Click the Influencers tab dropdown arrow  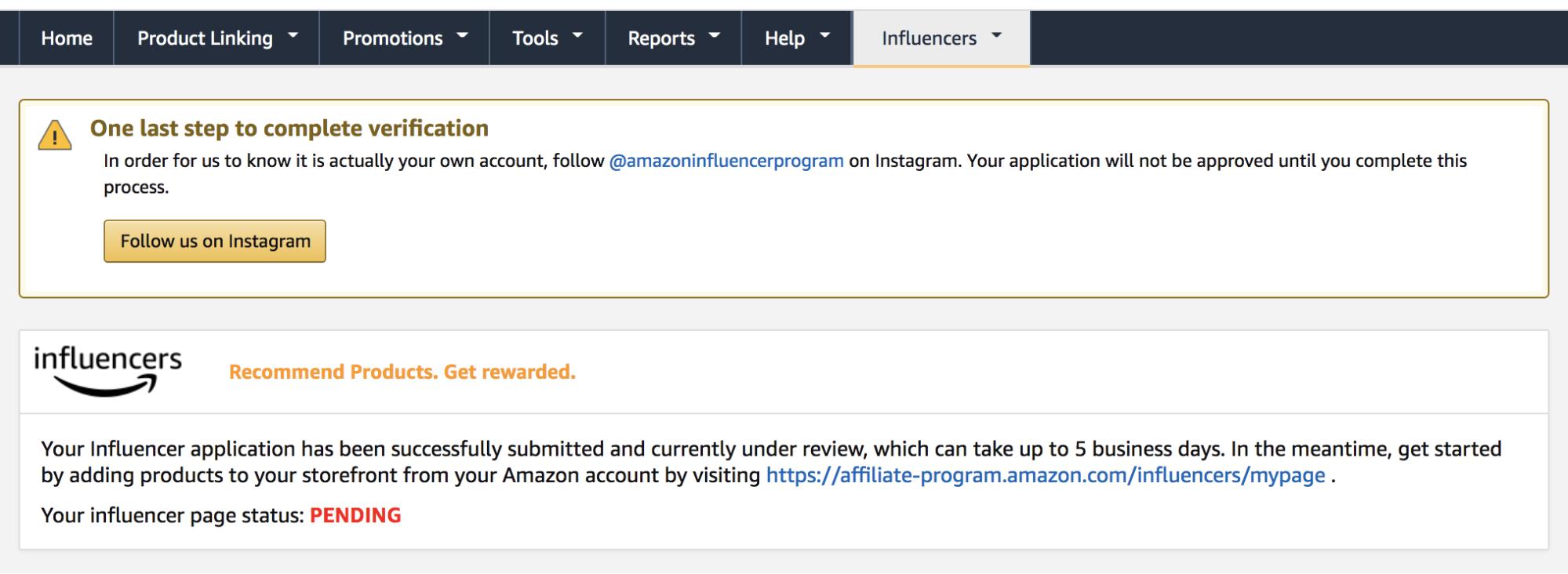pyautogui.click(x=997, y=36)
